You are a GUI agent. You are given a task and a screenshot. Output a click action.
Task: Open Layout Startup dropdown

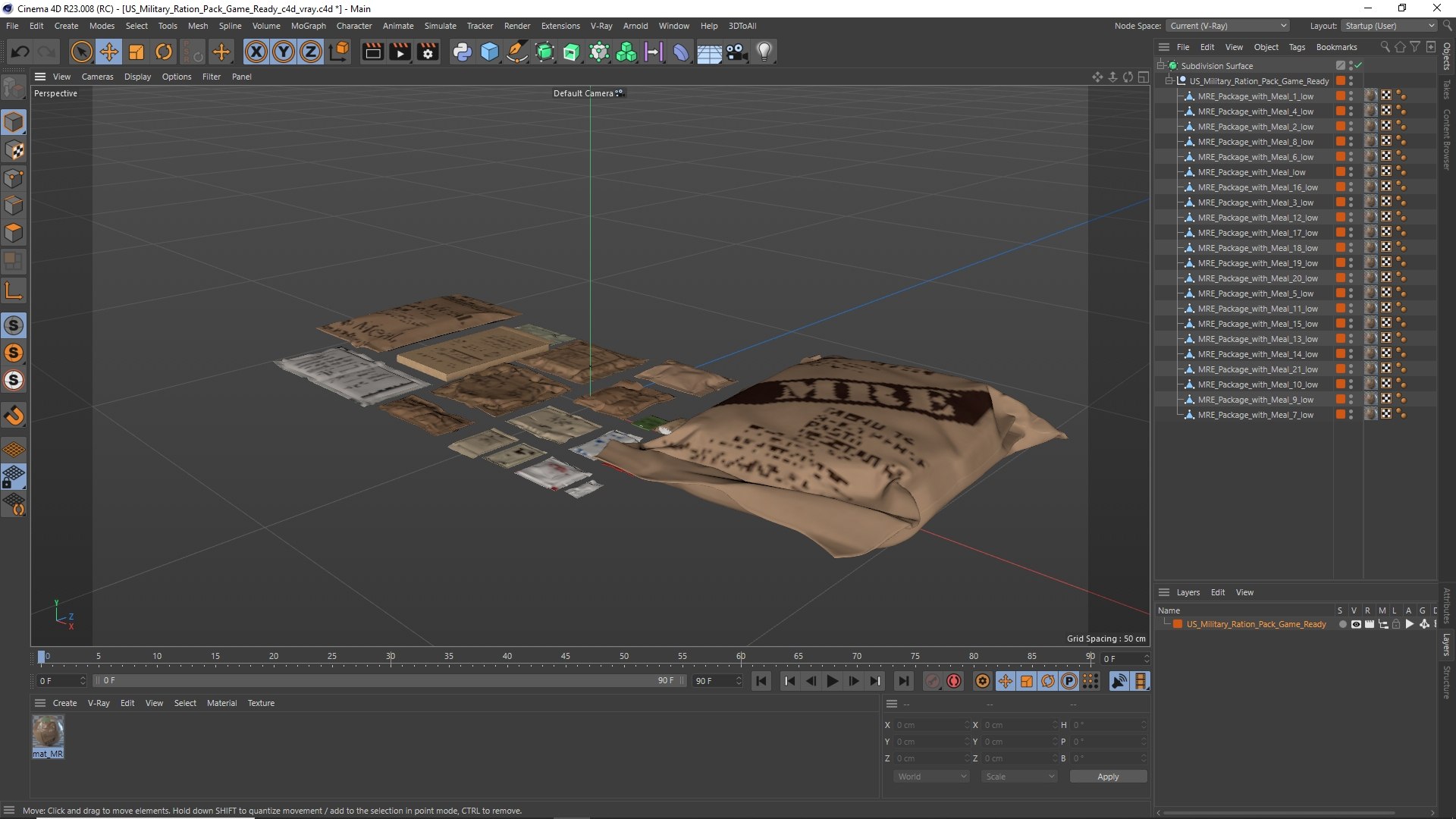tap(1389, 26)
